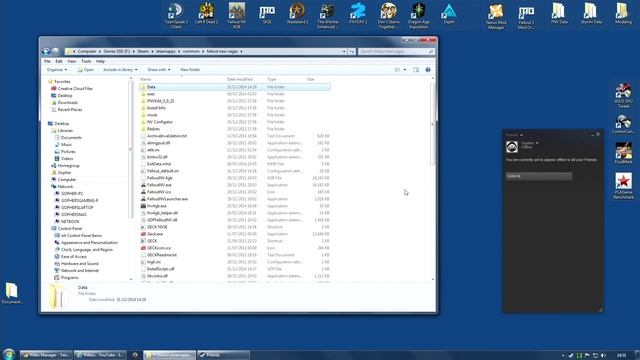Toggle the Explorer preview pane button
The image size is (640, 360).
[416, 70]
